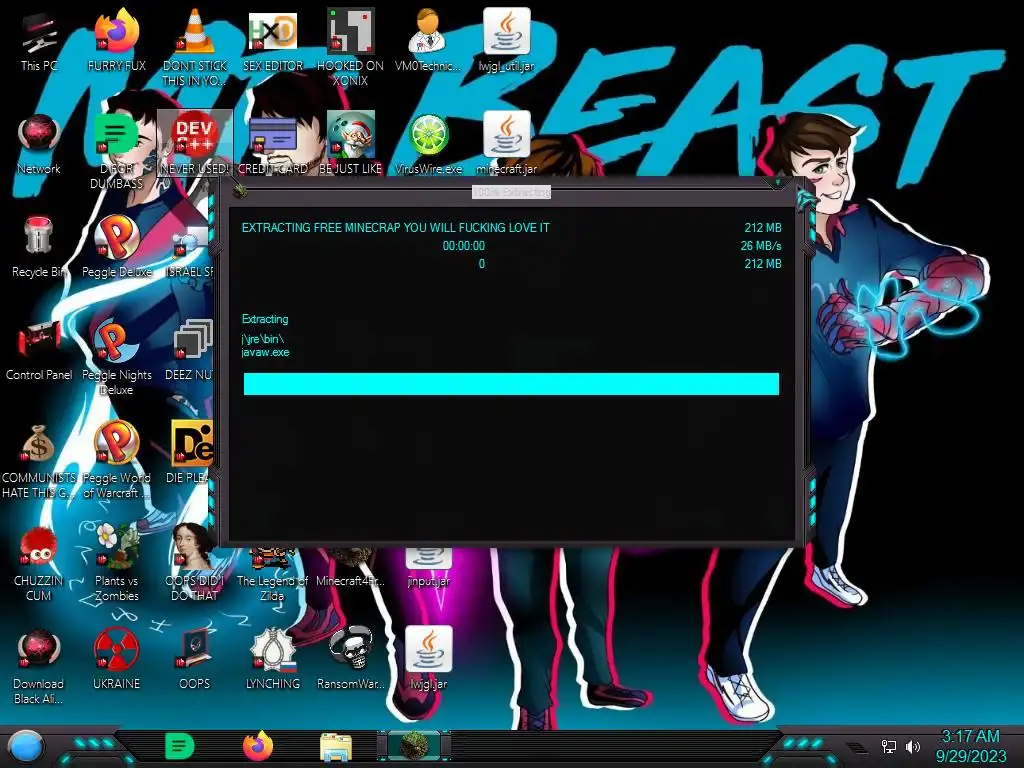Open the Control Panel desktop icon
1024x768 pixels.
[39, 351]
